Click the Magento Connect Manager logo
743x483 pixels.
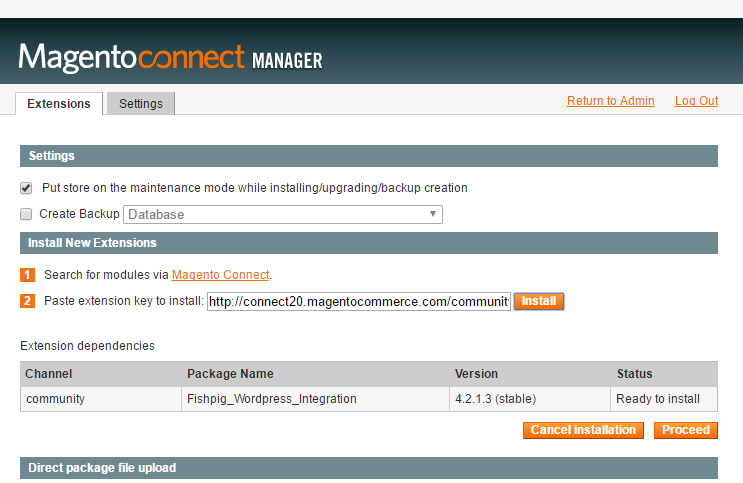(171, 58)
